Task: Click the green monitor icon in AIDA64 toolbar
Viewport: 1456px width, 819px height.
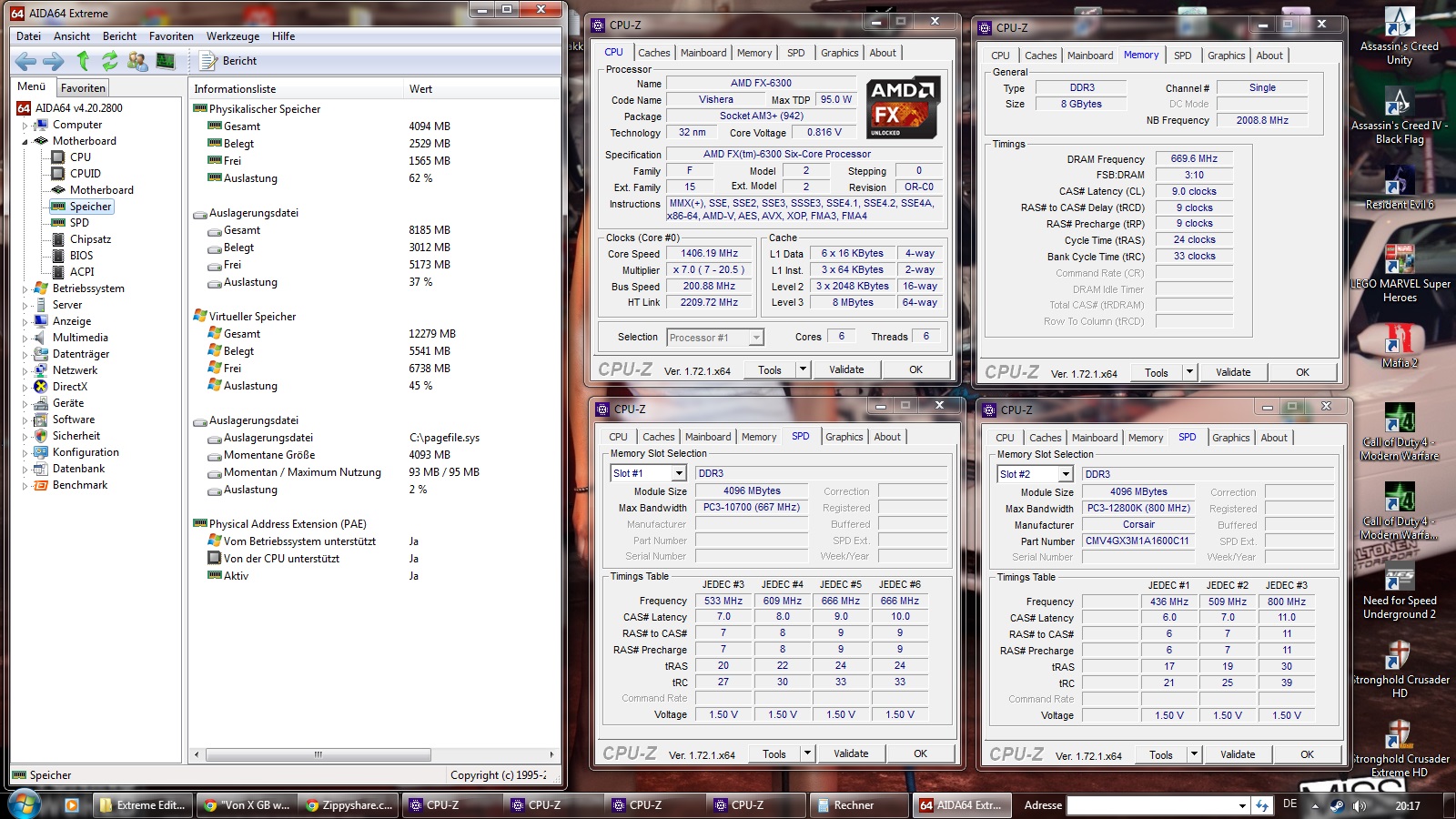Action: (x=165, y=61)
